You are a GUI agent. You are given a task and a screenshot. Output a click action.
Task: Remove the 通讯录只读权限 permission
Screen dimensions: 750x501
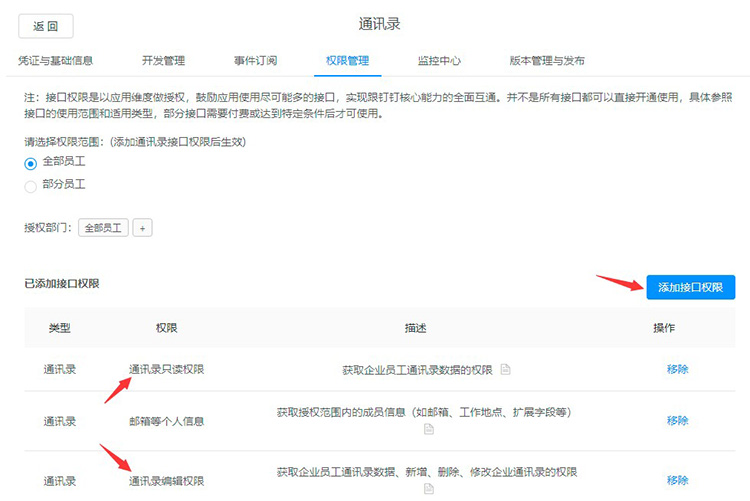[x=677, y=369]
